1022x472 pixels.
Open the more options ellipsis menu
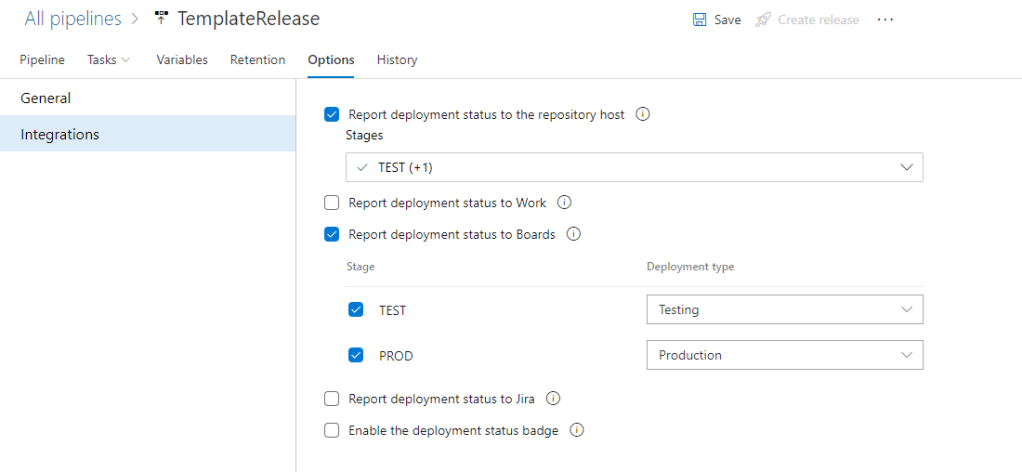[885, 20]
